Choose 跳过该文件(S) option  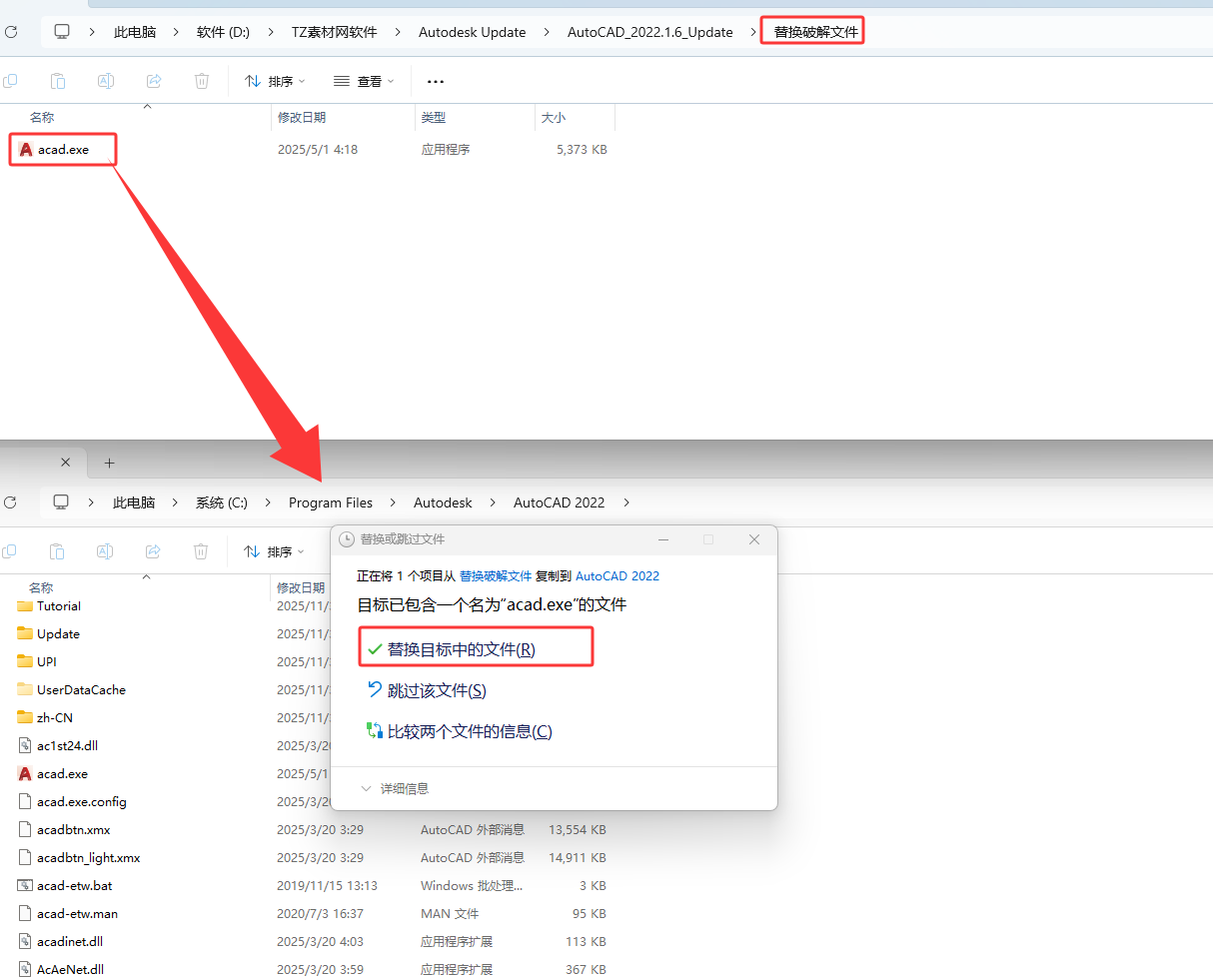427,690
